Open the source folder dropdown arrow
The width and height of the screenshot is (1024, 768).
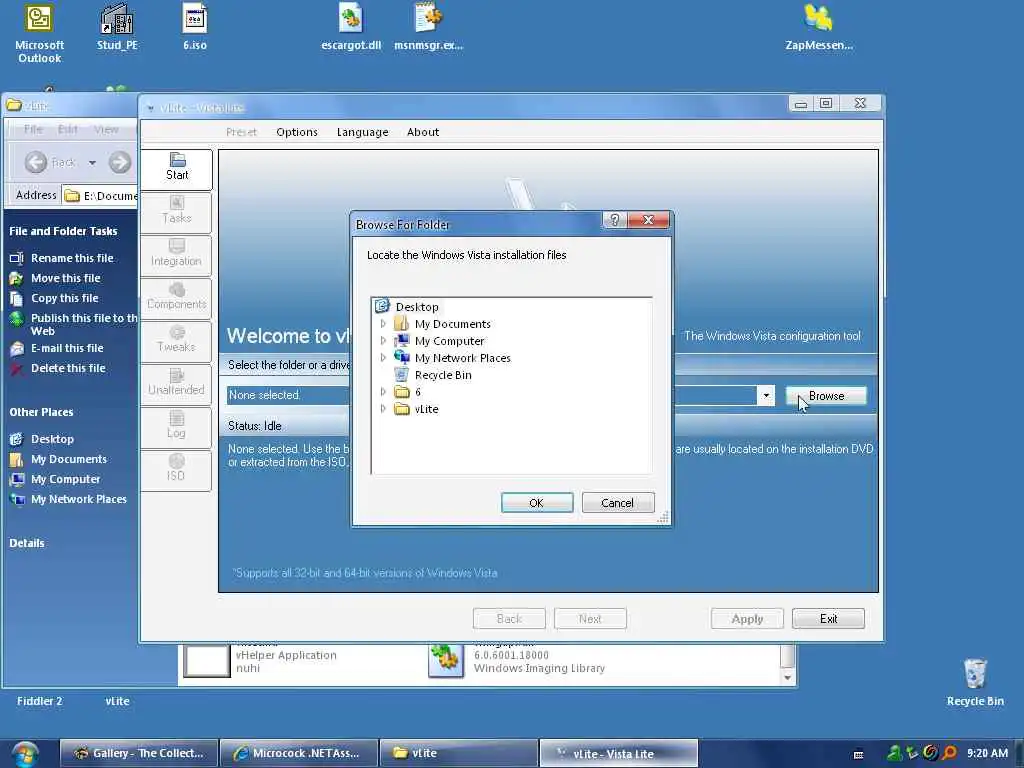pyautogui.click(x=766, y=395)
